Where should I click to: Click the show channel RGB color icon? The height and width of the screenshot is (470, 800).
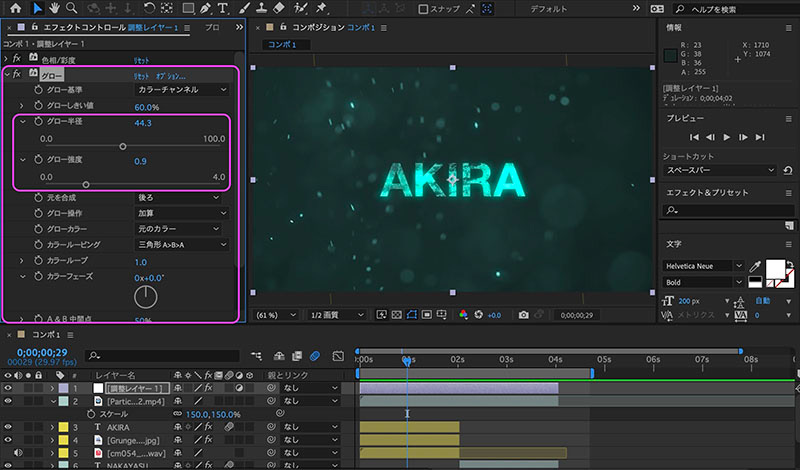pos(463,315)
